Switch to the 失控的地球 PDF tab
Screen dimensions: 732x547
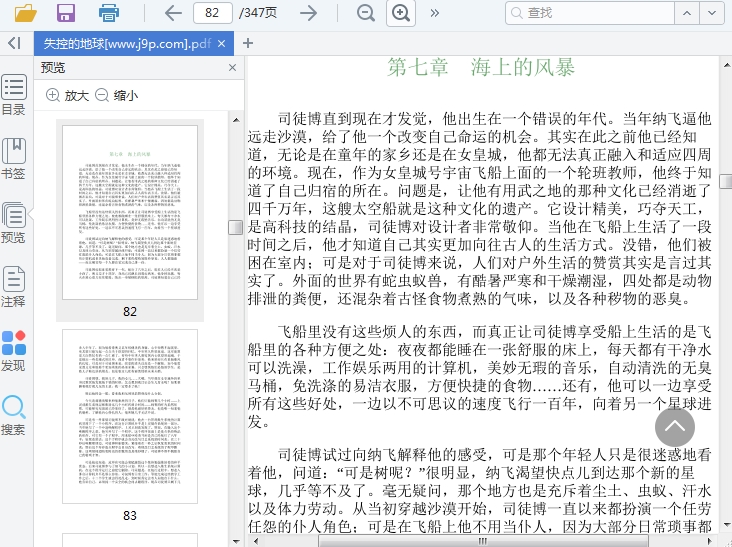[126, 44]
